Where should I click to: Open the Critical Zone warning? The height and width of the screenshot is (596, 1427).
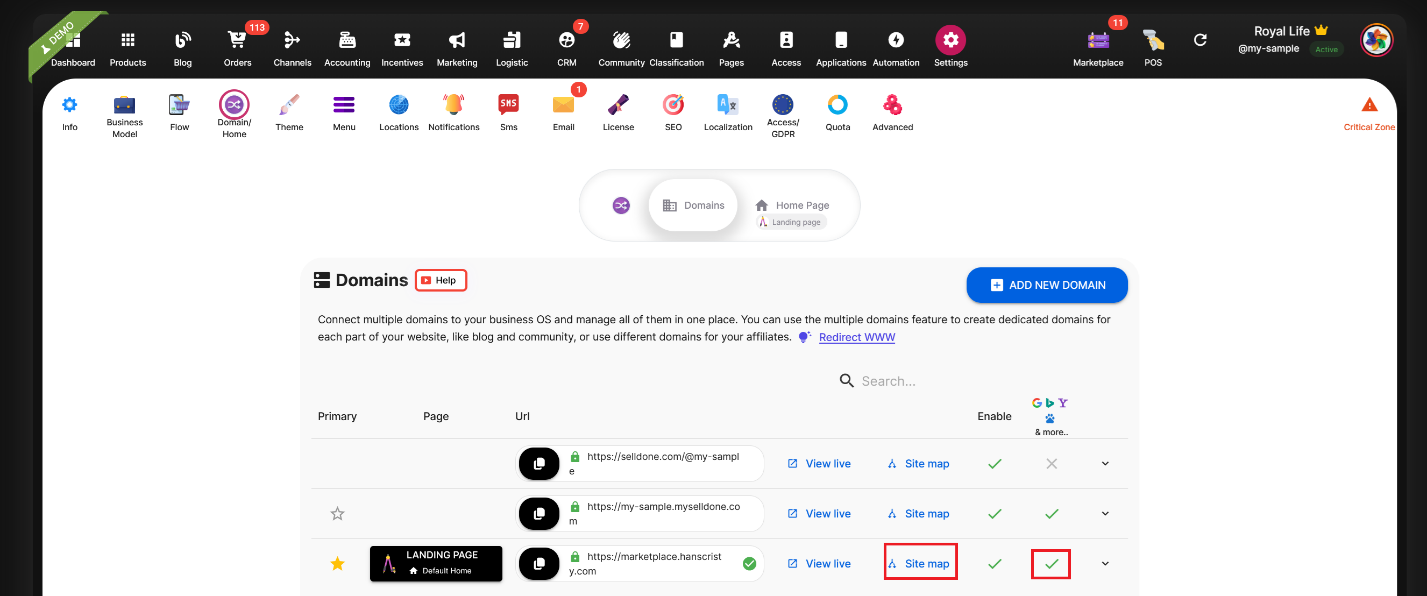[x=1369, y=113]
